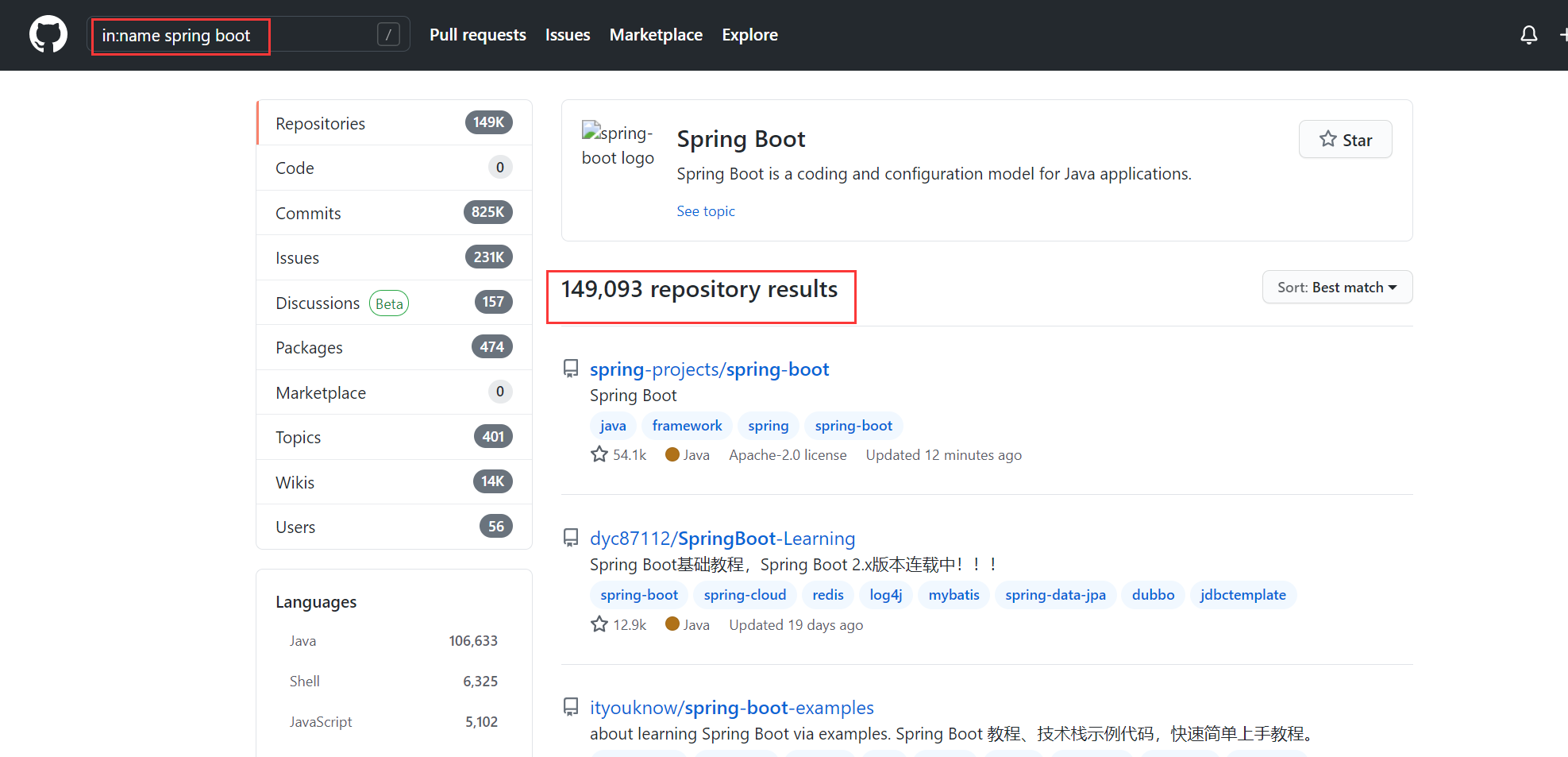Image resolution: width=1568 pixels, height=757 pixels.
Task: Open dyc87112/SpringBoot-Learning repository
Action: (722, 539)
